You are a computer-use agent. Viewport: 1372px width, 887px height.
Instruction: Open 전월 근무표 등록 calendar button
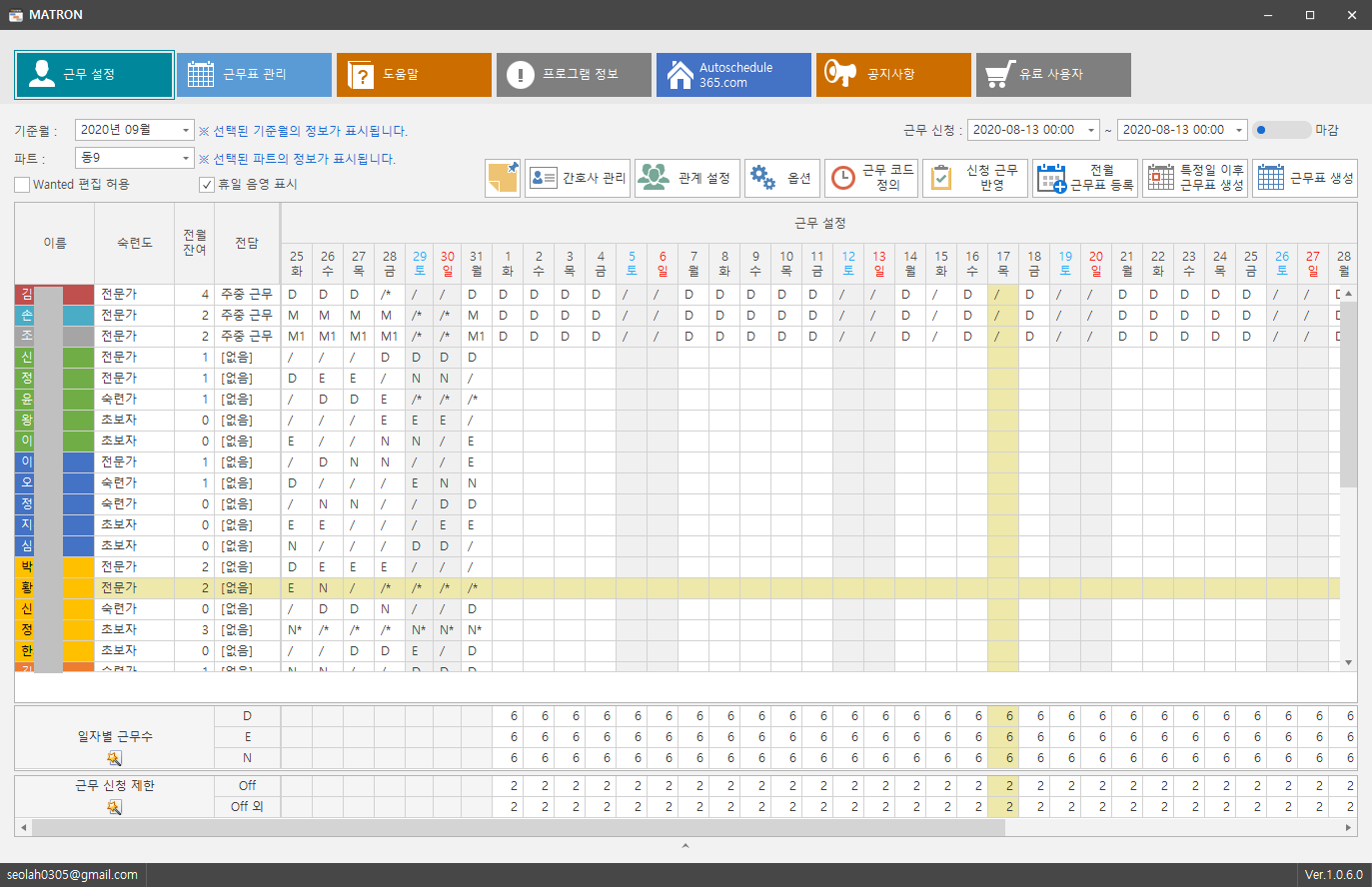1085,179
